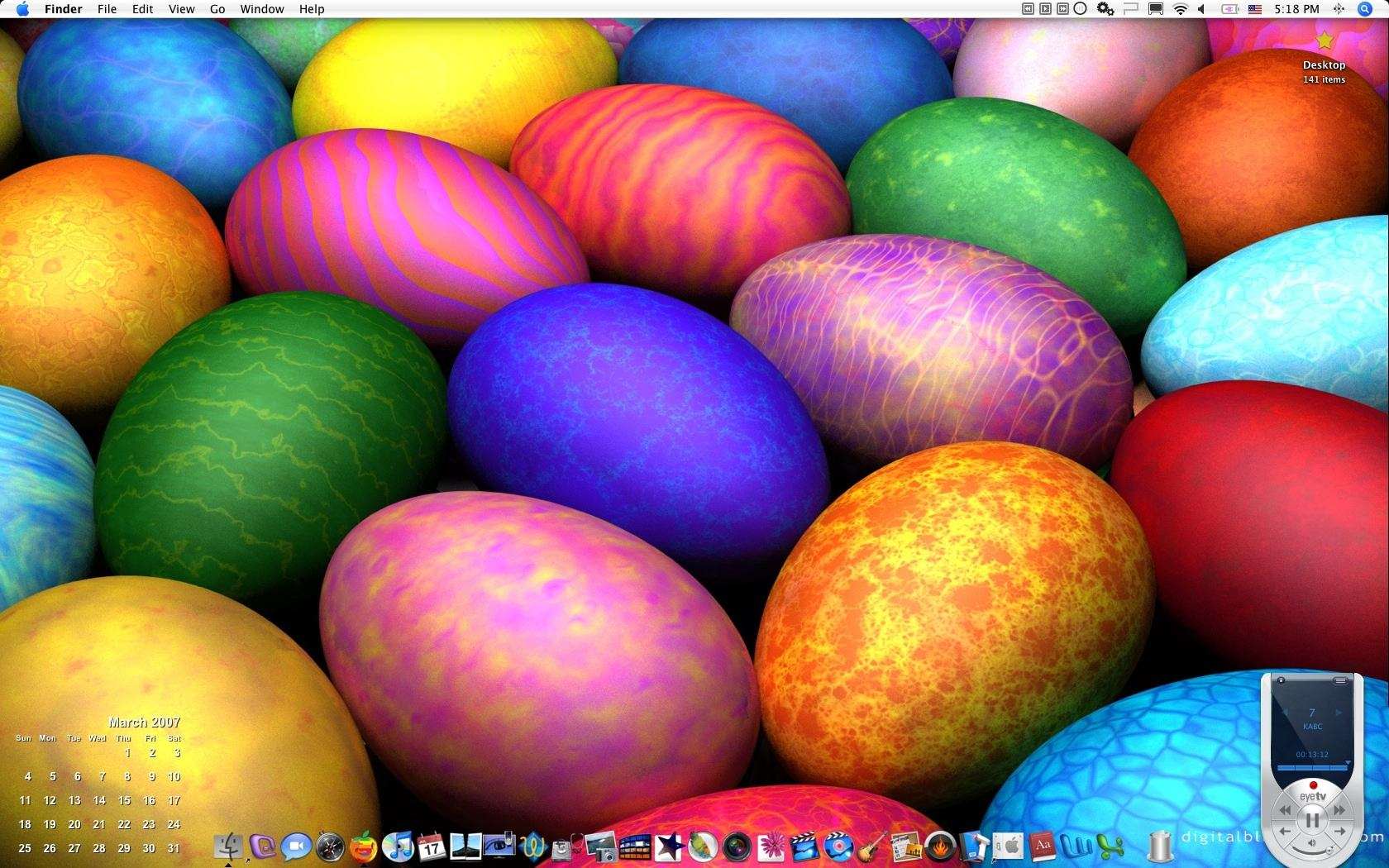Screen dimensions: 1389x868
Task: Click next track button in menu bar
Action: (x=1063, y=9)
